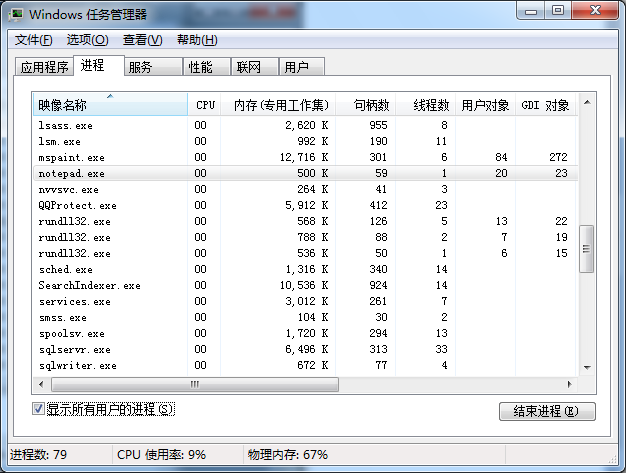The height and width of the screenshot is (473, 626).
Task: Select the services.exe process
Action: coord(305,301)
